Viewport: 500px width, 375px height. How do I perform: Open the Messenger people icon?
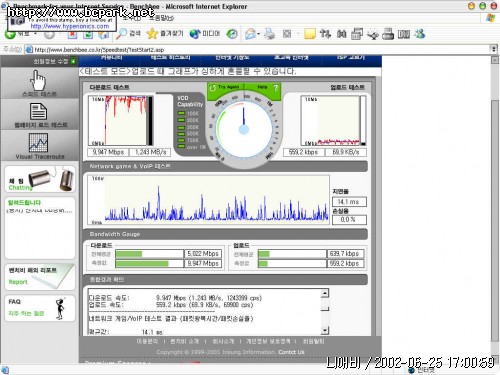click(420, 34)
